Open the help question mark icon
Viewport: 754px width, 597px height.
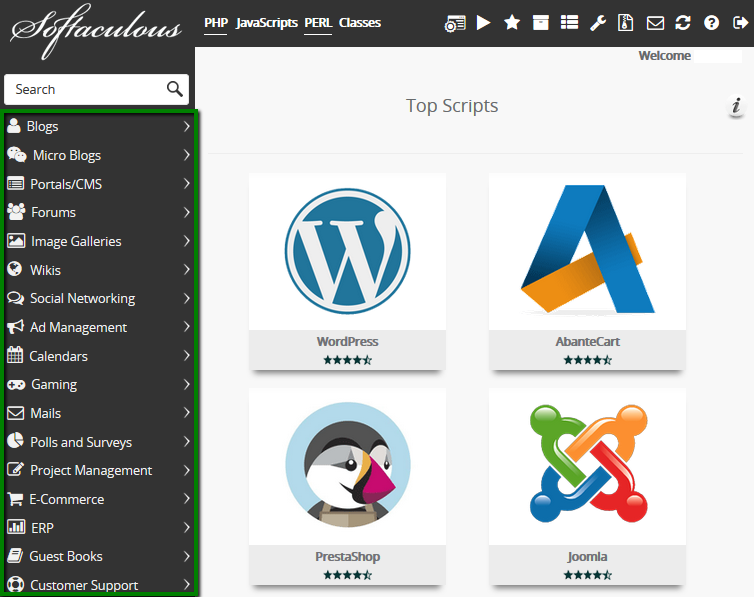(x=711, y=23)
